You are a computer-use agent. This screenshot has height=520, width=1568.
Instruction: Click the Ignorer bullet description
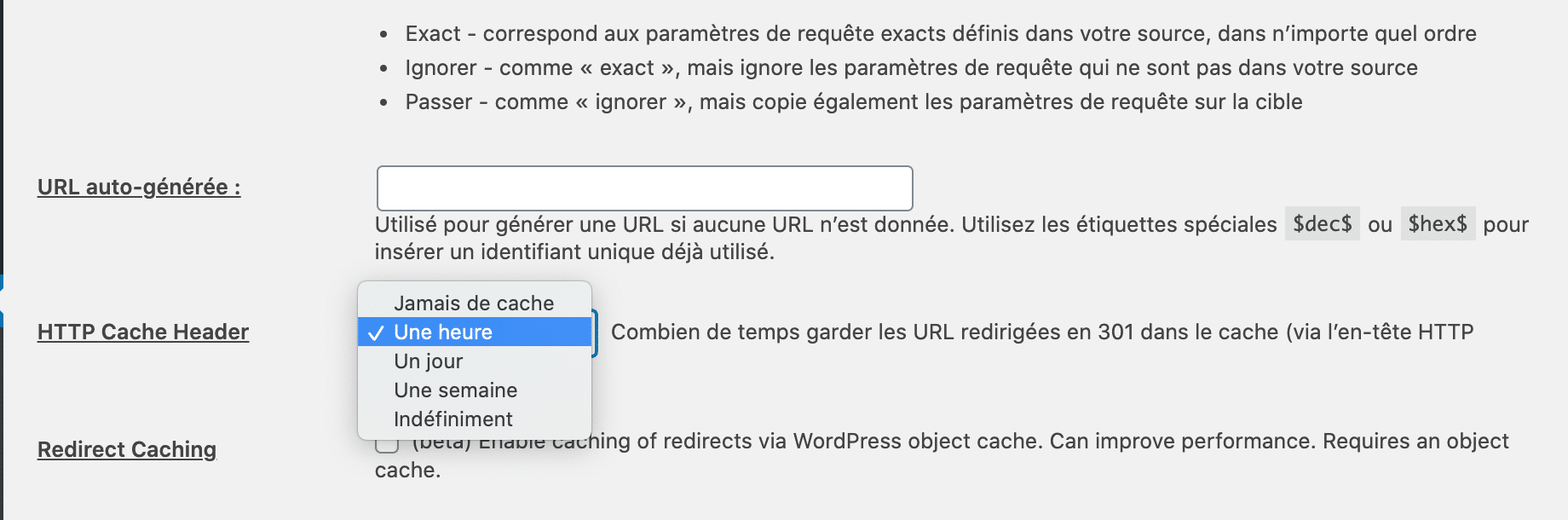[x=911, y=68]
